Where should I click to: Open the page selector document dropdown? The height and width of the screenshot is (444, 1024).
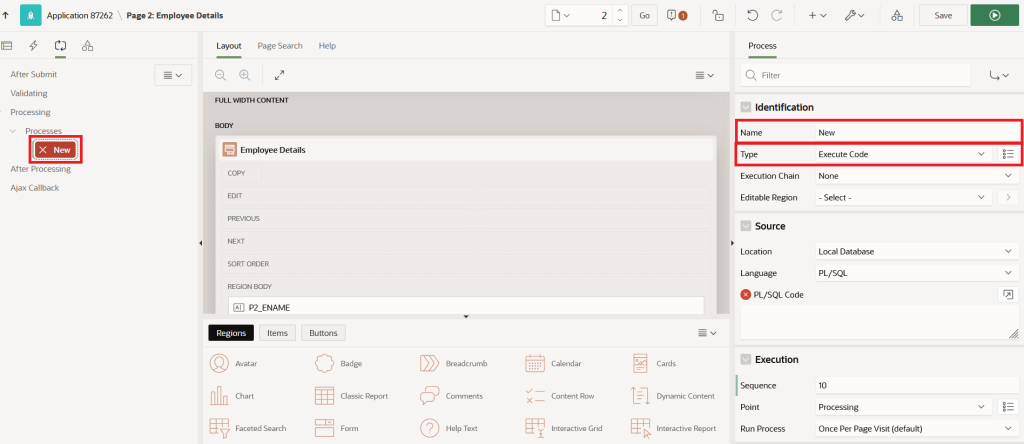[x=560, y=15]
